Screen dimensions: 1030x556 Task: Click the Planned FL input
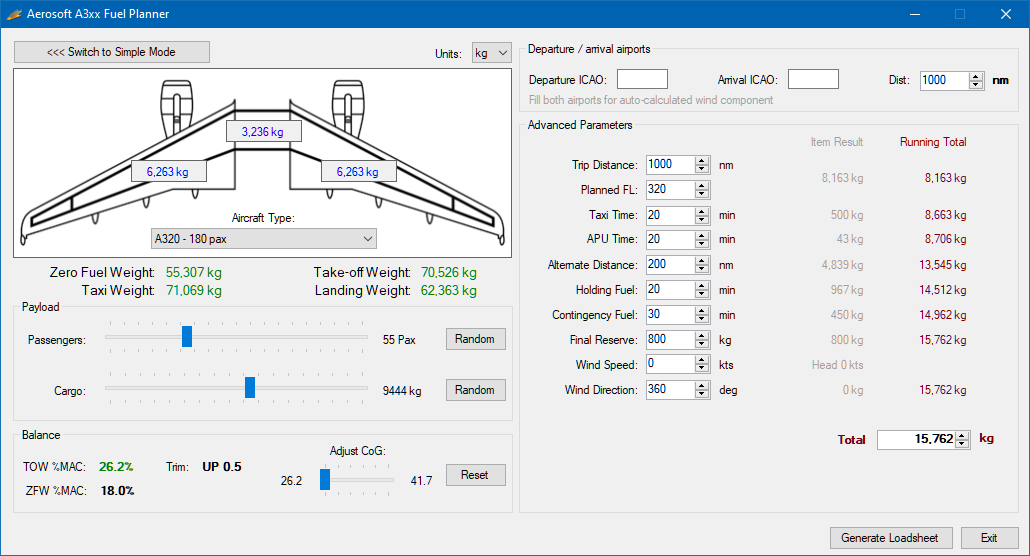coord(670,189)
